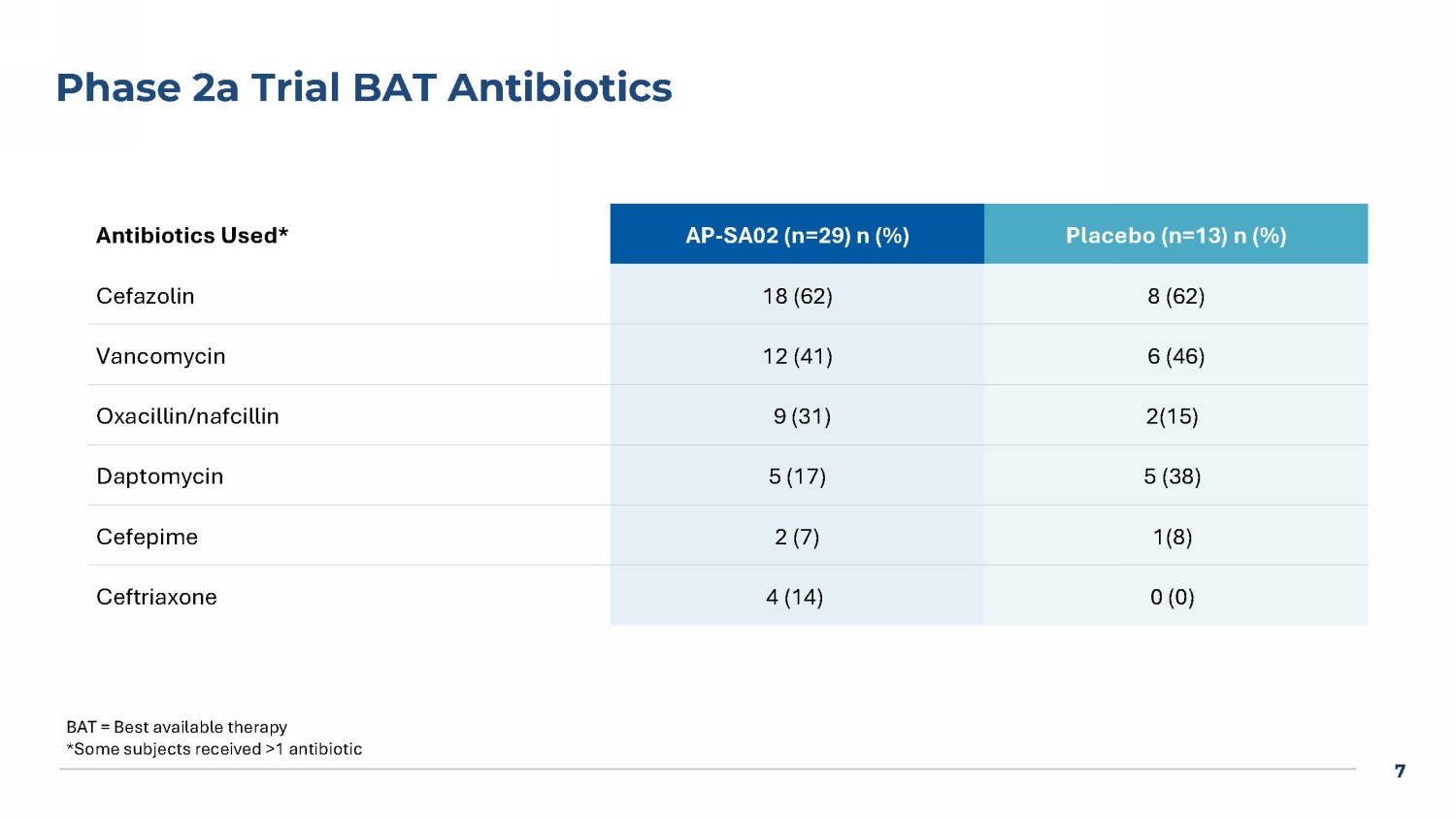Screen dimensions: 1456x819
Task: Click the Placebo Ceftriaxone value 0 (0)
Action: [1173, 597]
